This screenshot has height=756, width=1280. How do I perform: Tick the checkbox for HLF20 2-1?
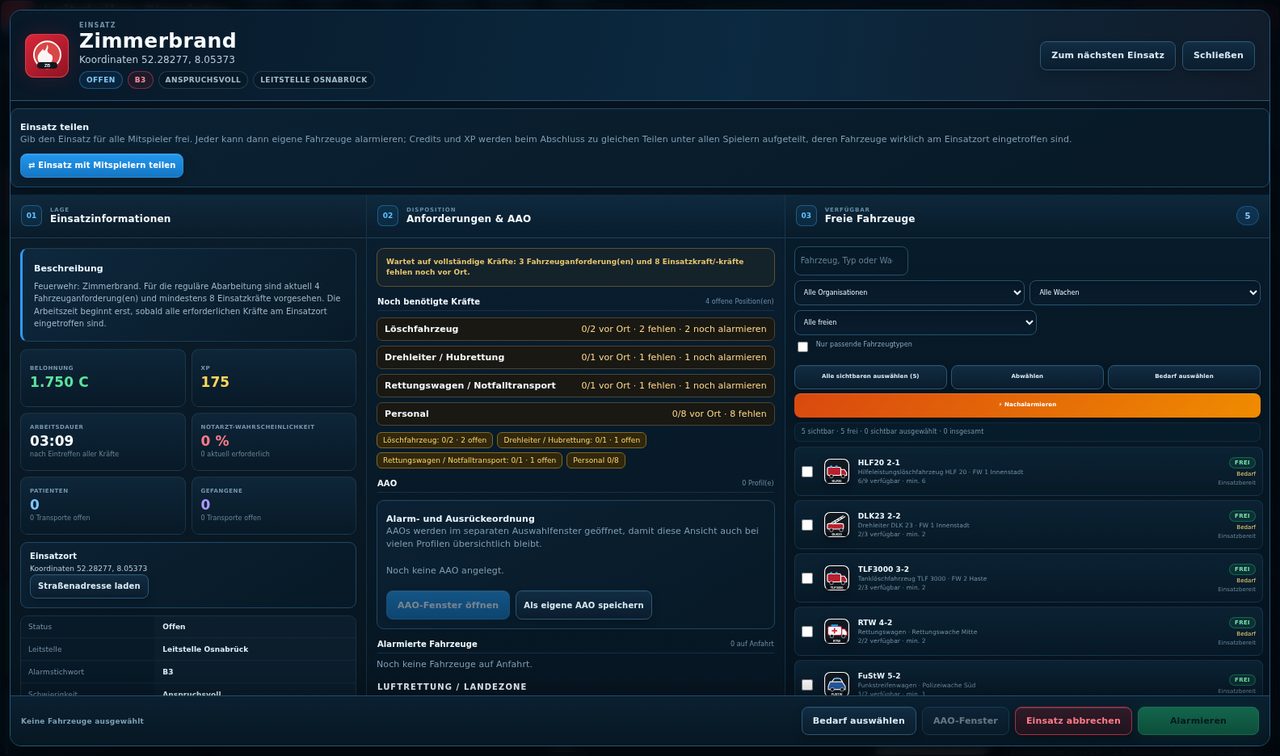tap(807, 472)
